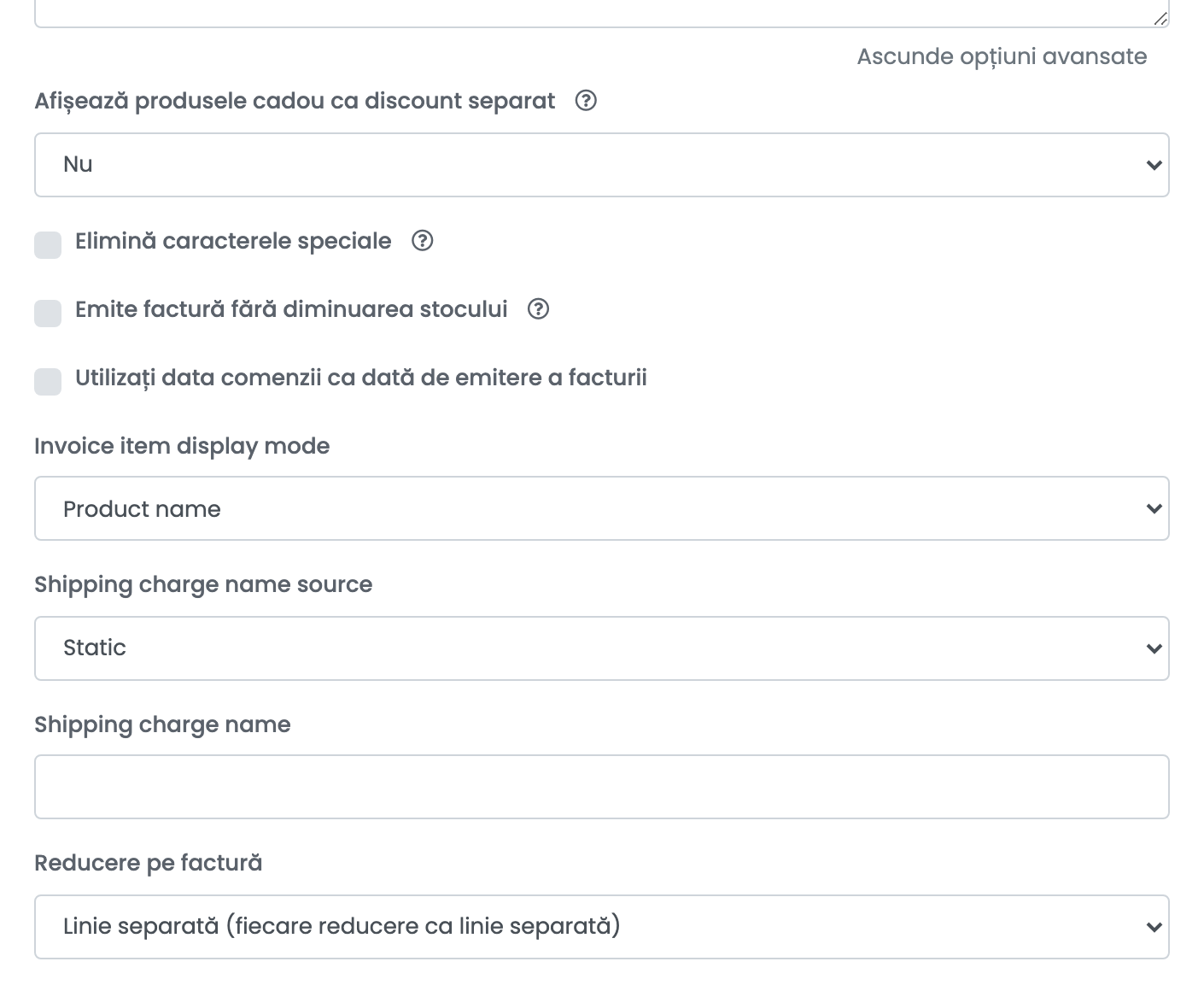
Task: Click 'Shipping charge name source' label text
Action: click(203, 584)
